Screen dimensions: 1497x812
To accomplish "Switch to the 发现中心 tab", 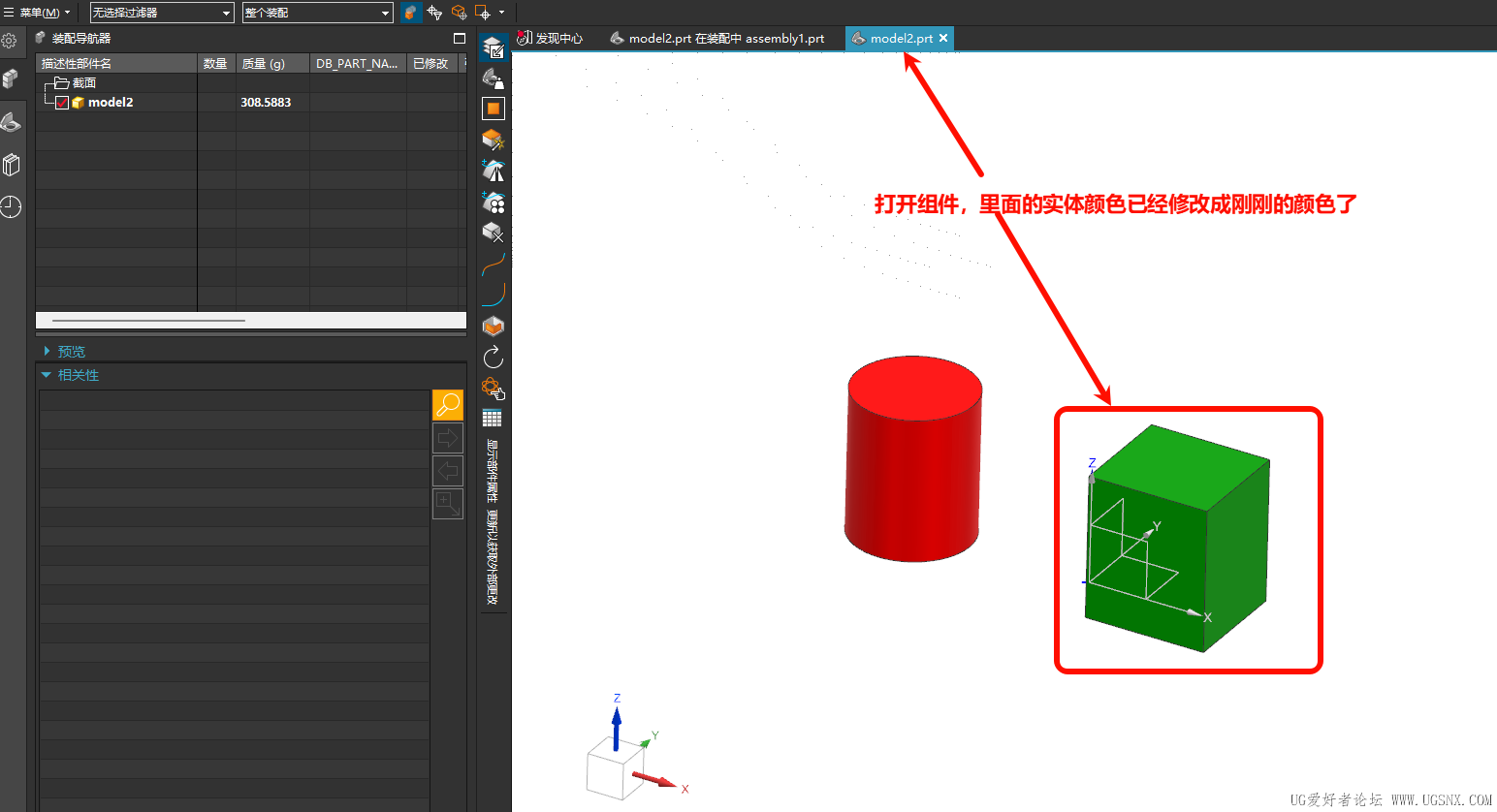I will 551,39.
